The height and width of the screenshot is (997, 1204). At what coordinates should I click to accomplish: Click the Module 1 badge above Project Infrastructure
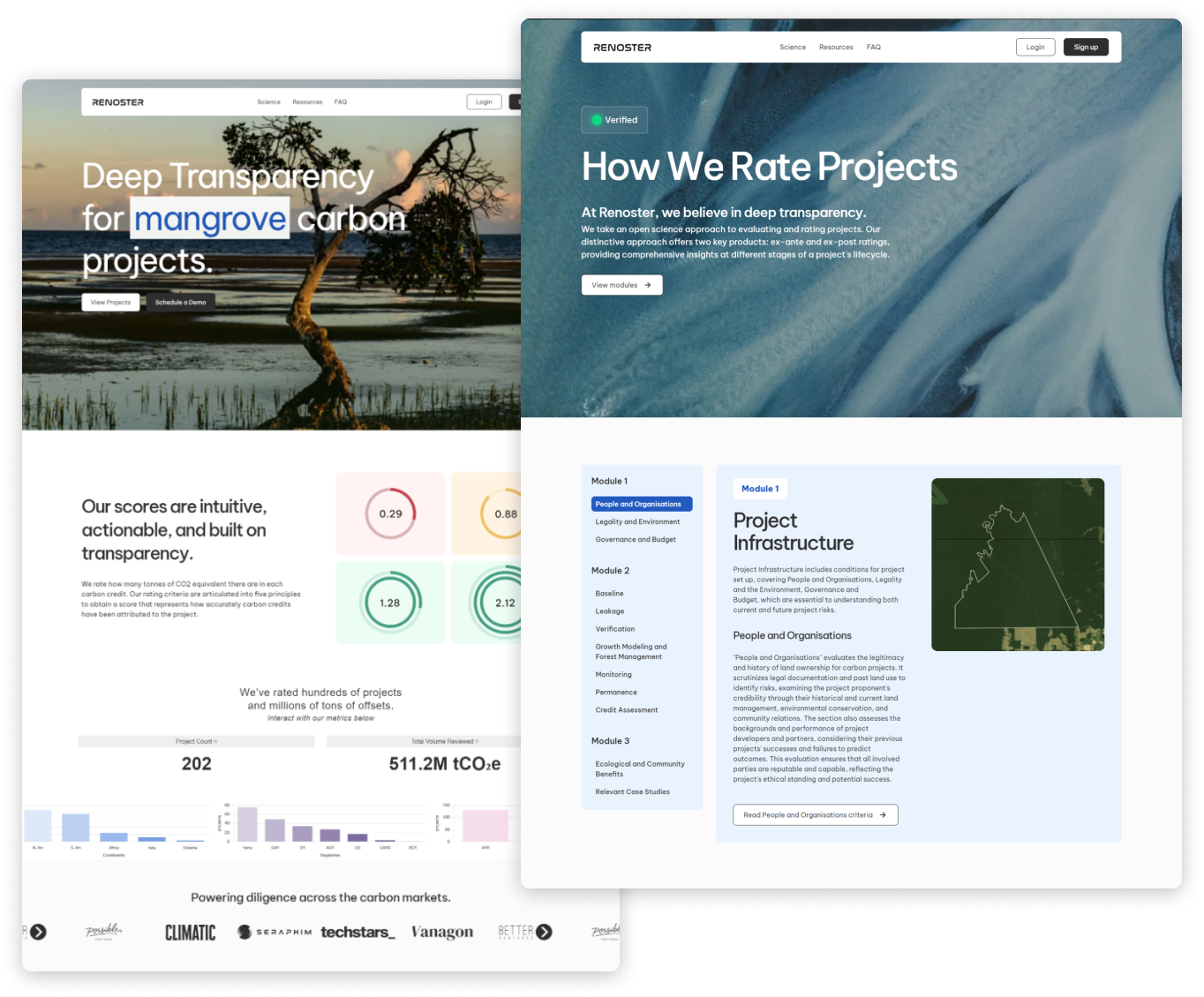[759, 488]
